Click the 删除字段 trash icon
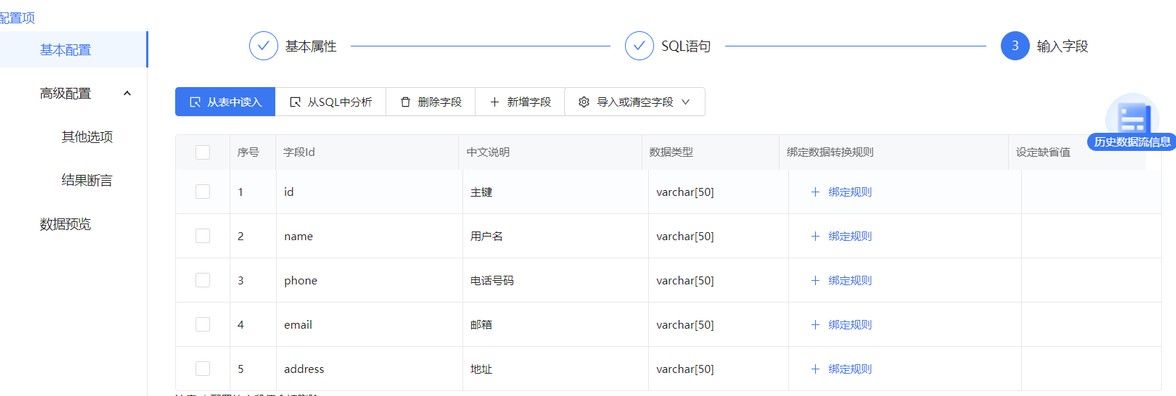This screenshot has height=396, width=1176. point(405,102)
